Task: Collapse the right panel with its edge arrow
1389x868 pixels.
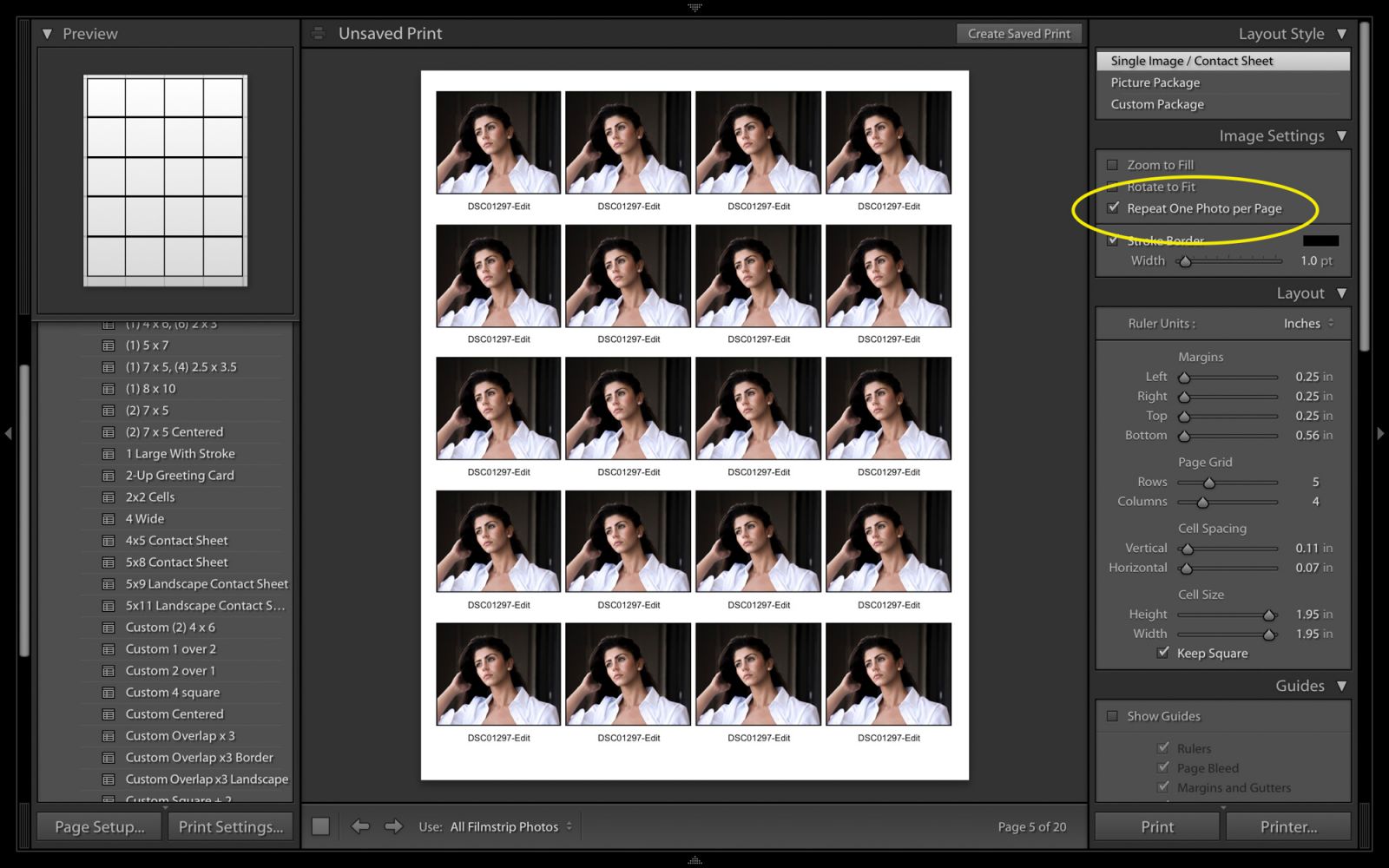Action: pyautogui.click(x=1381, y=434)
